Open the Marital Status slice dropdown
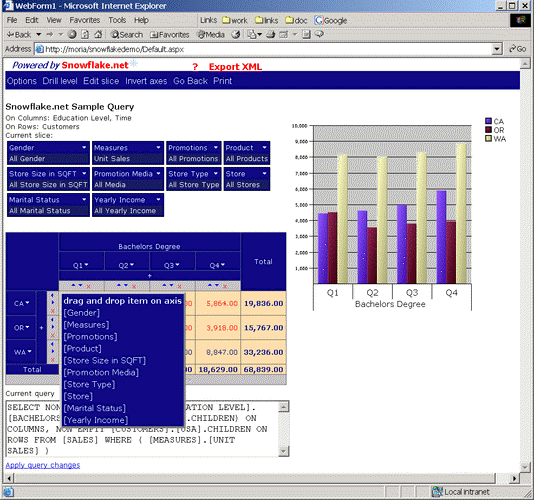This screenshot has width=534, height=500. click(84, 199)
